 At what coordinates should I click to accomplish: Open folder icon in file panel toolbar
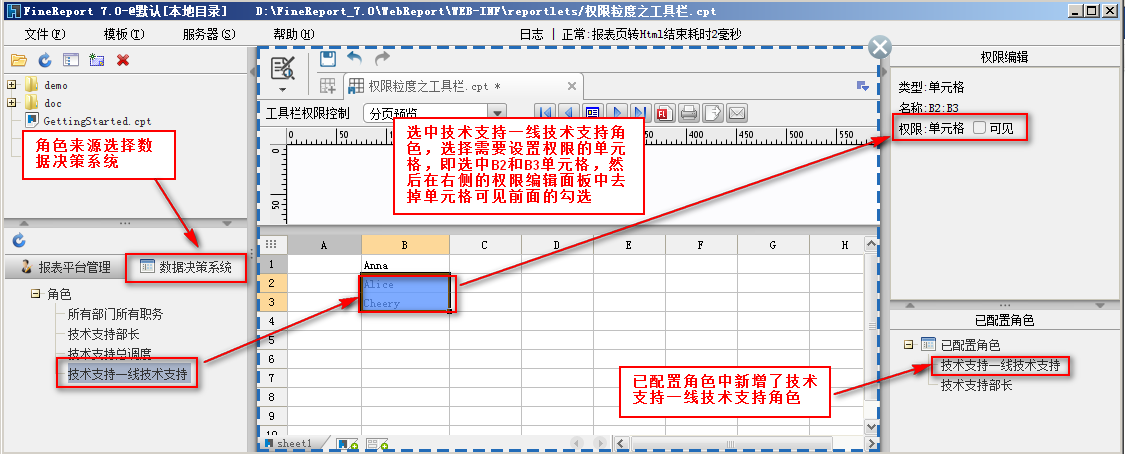19,60
